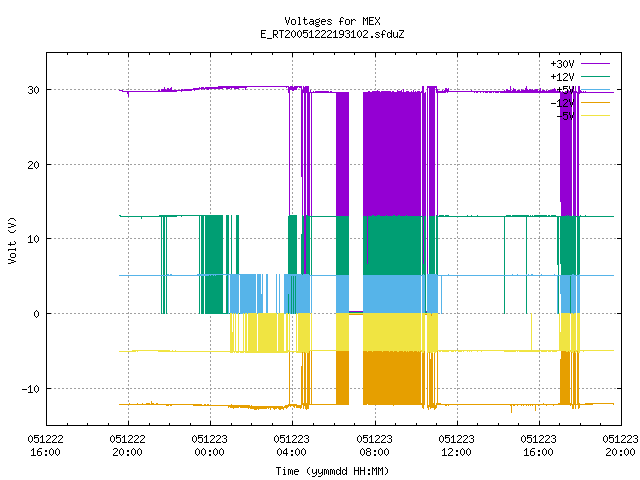Click the y-axis tick label 10

(x=33, y=239)
